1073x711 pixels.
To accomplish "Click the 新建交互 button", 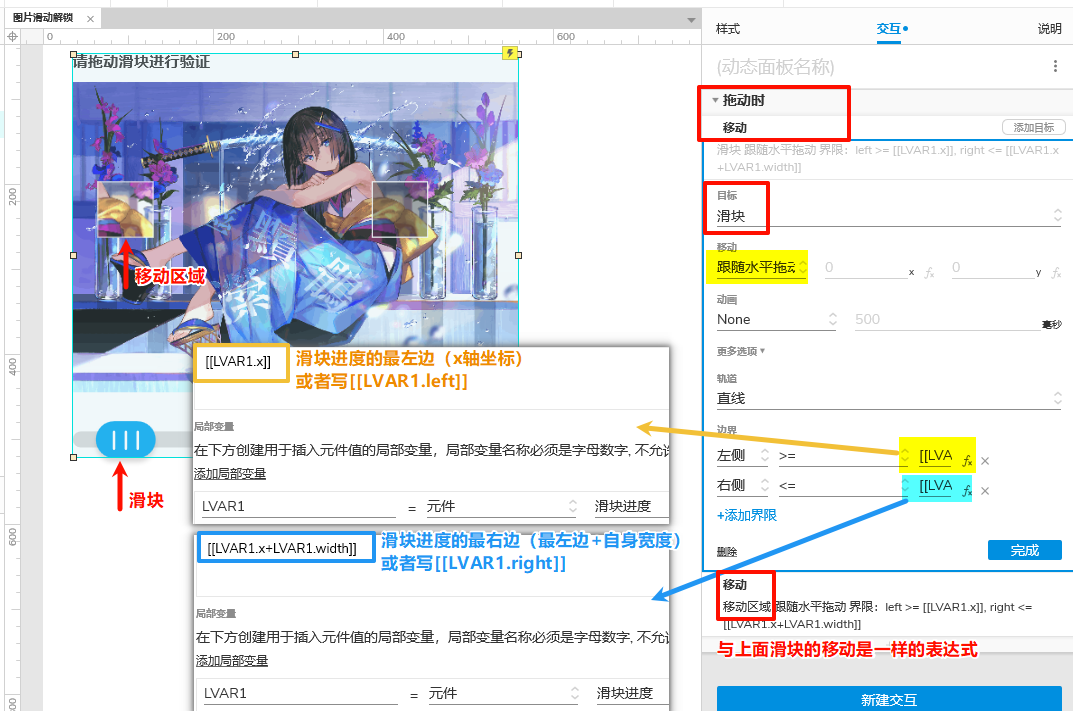I will (x=889, y=699).
